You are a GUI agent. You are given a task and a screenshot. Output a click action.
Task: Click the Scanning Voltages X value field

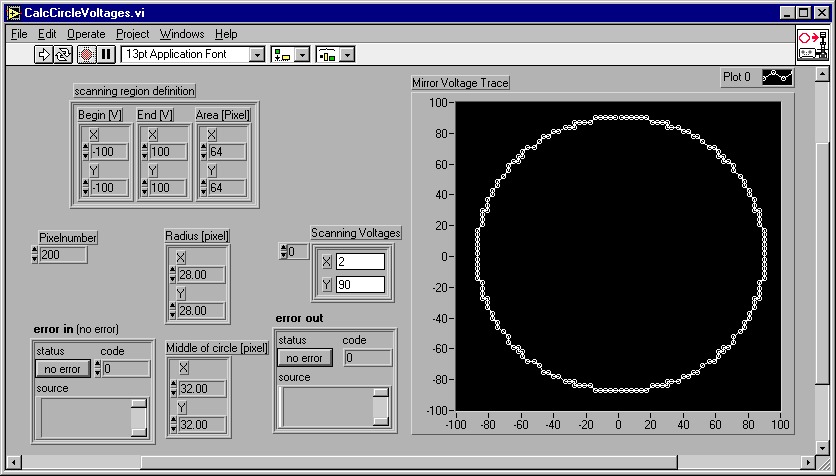coord(360,262)
